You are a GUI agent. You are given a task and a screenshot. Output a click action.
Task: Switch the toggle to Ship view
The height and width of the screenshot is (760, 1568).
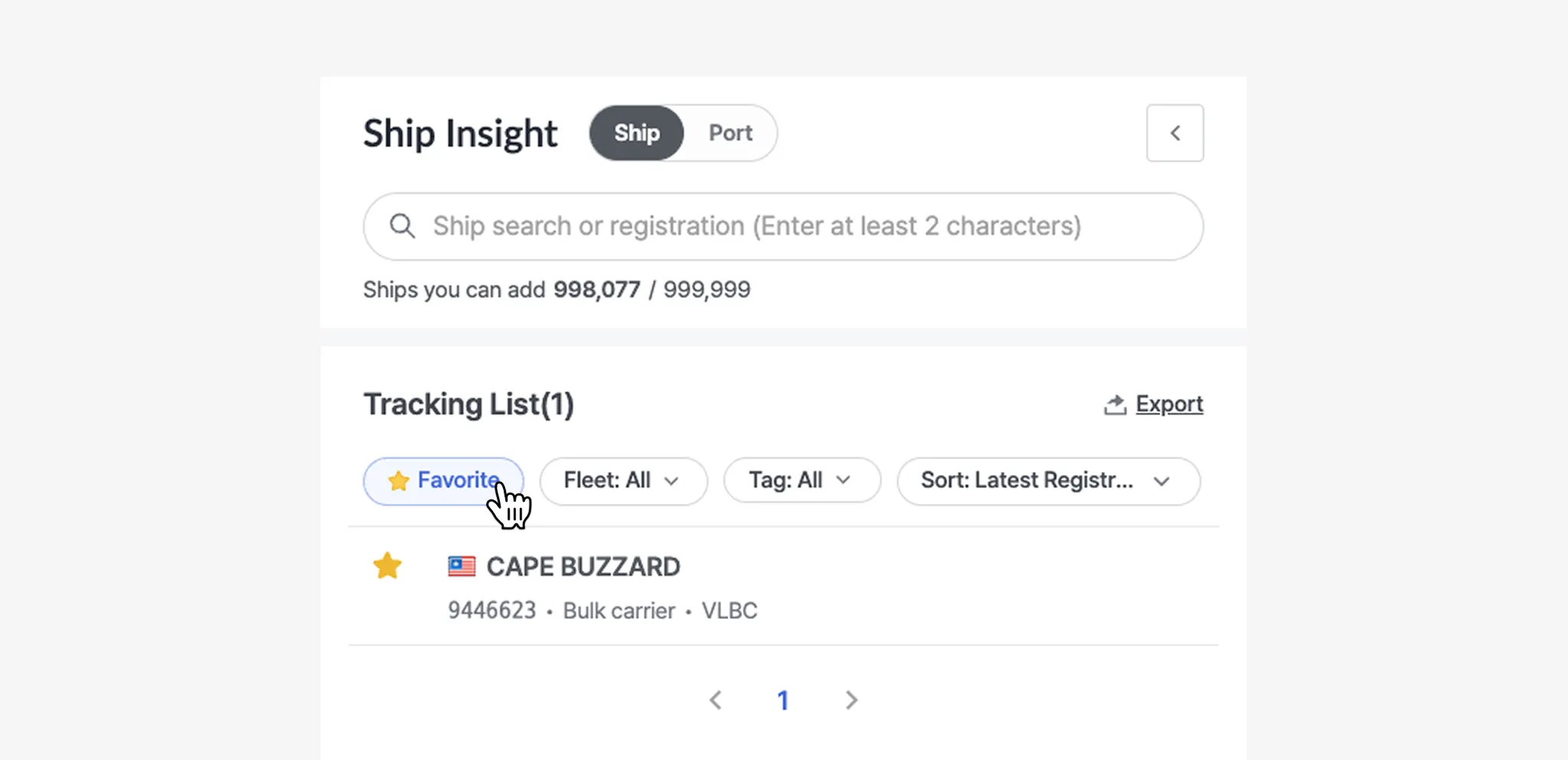pyautogui.click(x=636, y=133)
